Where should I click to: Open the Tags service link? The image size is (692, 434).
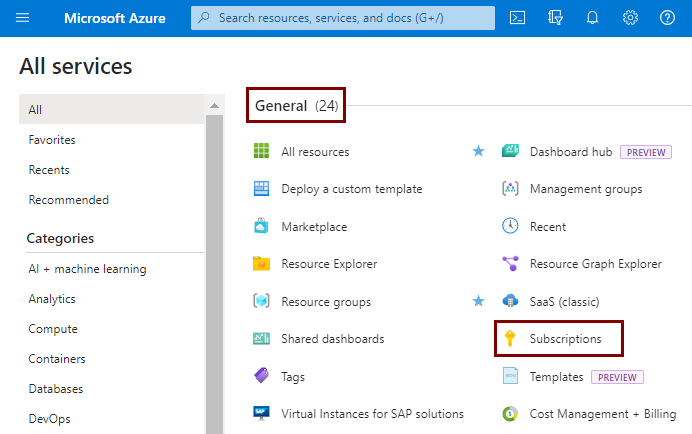pos(293,377)
